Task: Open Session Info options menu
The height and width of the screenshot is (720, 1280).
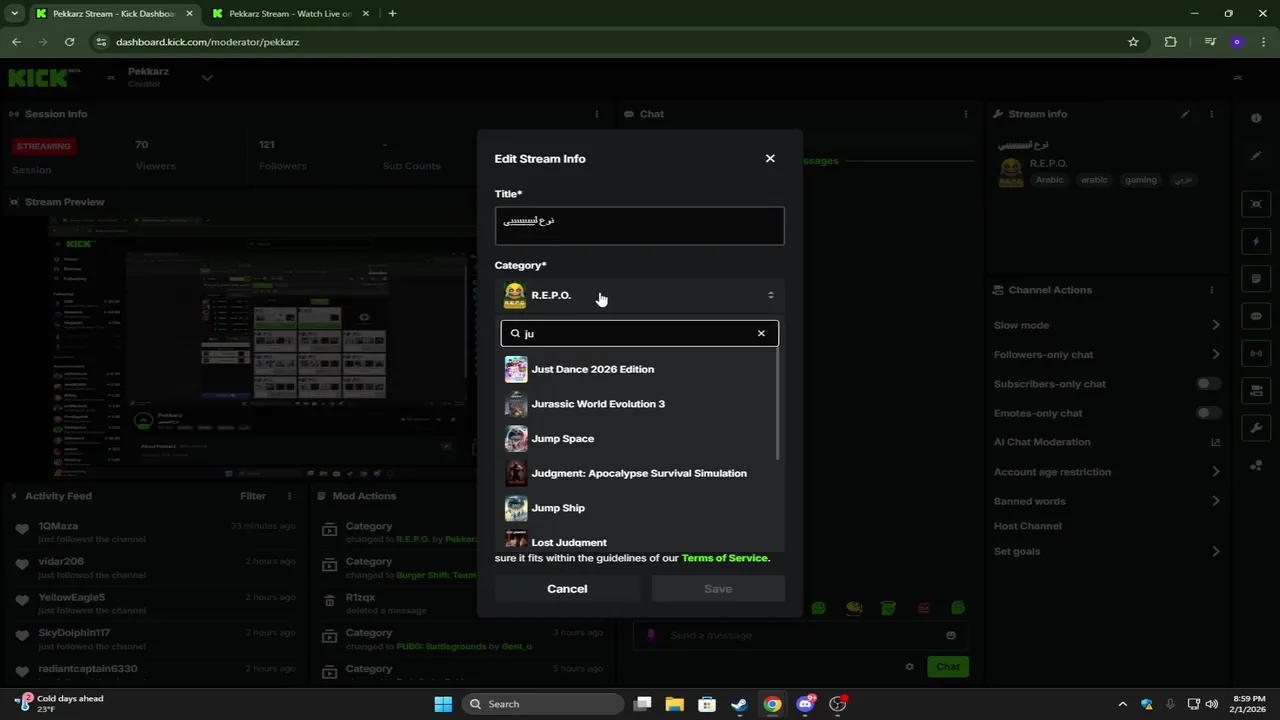Action: tap(597, 114)
